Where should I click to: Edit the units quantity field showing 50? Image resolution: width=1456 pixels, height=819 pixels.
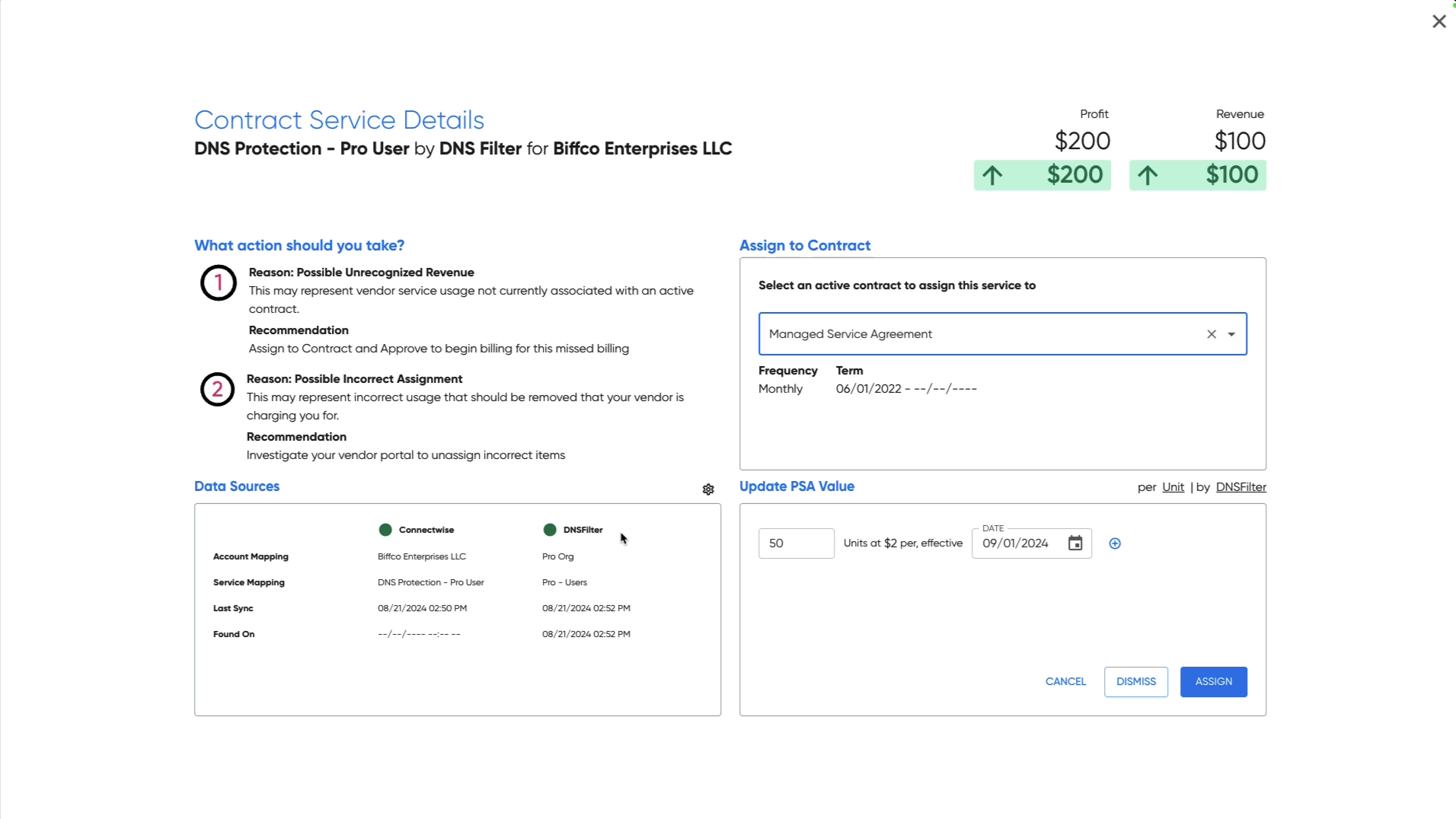click(x=796, y=543)
